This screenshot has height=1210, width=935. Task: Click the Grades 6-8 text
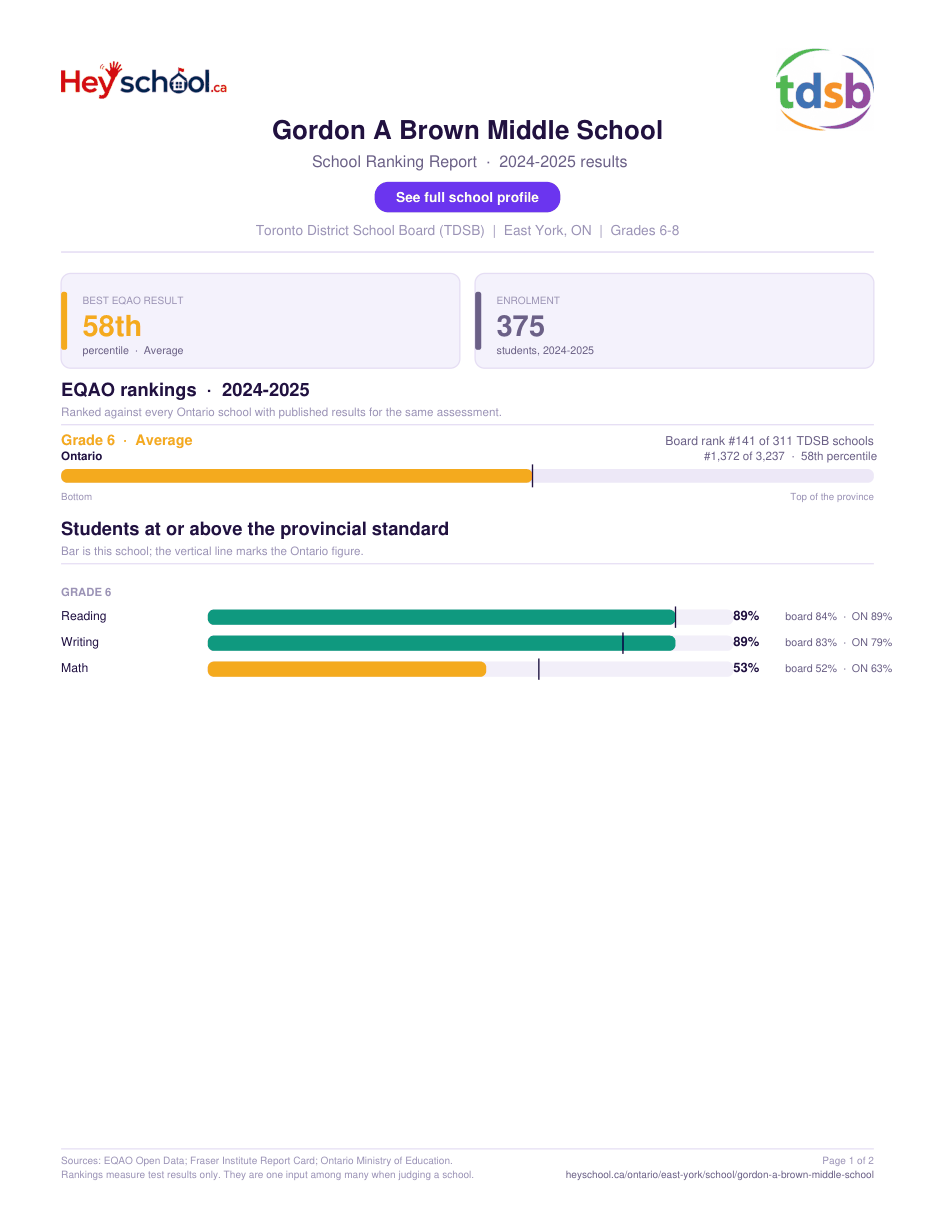(644, 230)
